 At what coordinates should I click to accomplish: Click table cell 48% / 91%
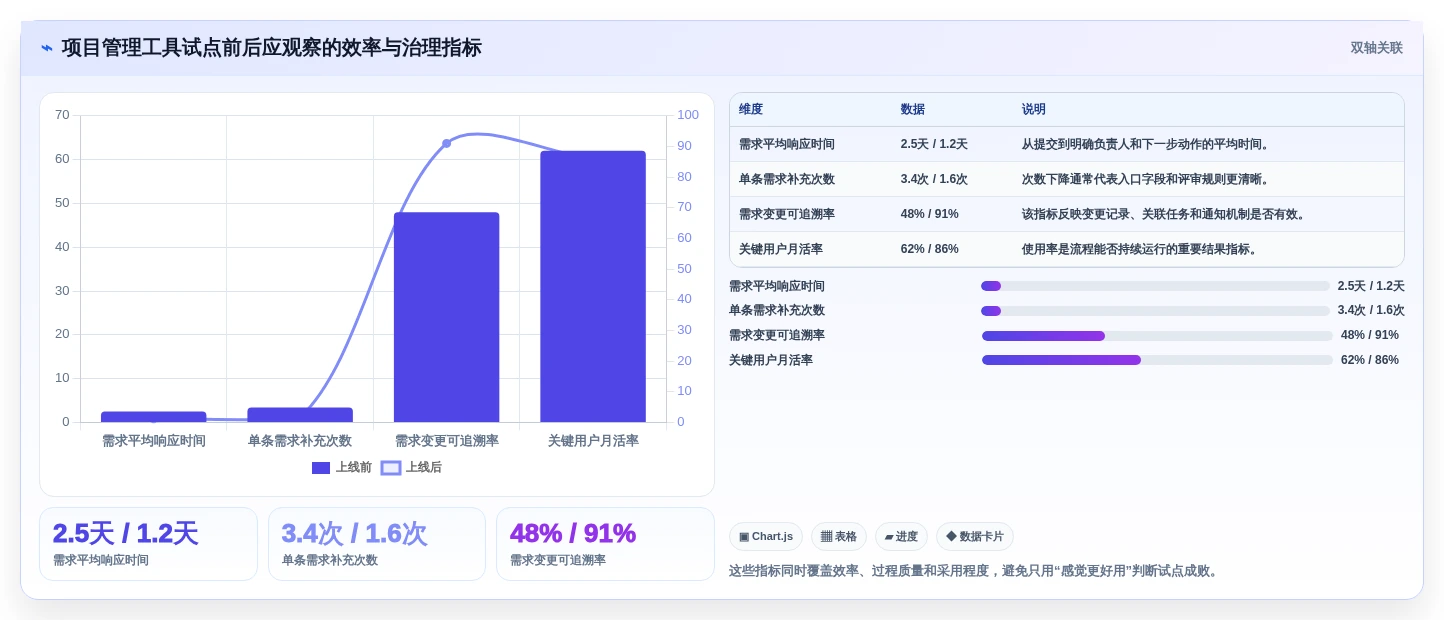pos(930,214)
